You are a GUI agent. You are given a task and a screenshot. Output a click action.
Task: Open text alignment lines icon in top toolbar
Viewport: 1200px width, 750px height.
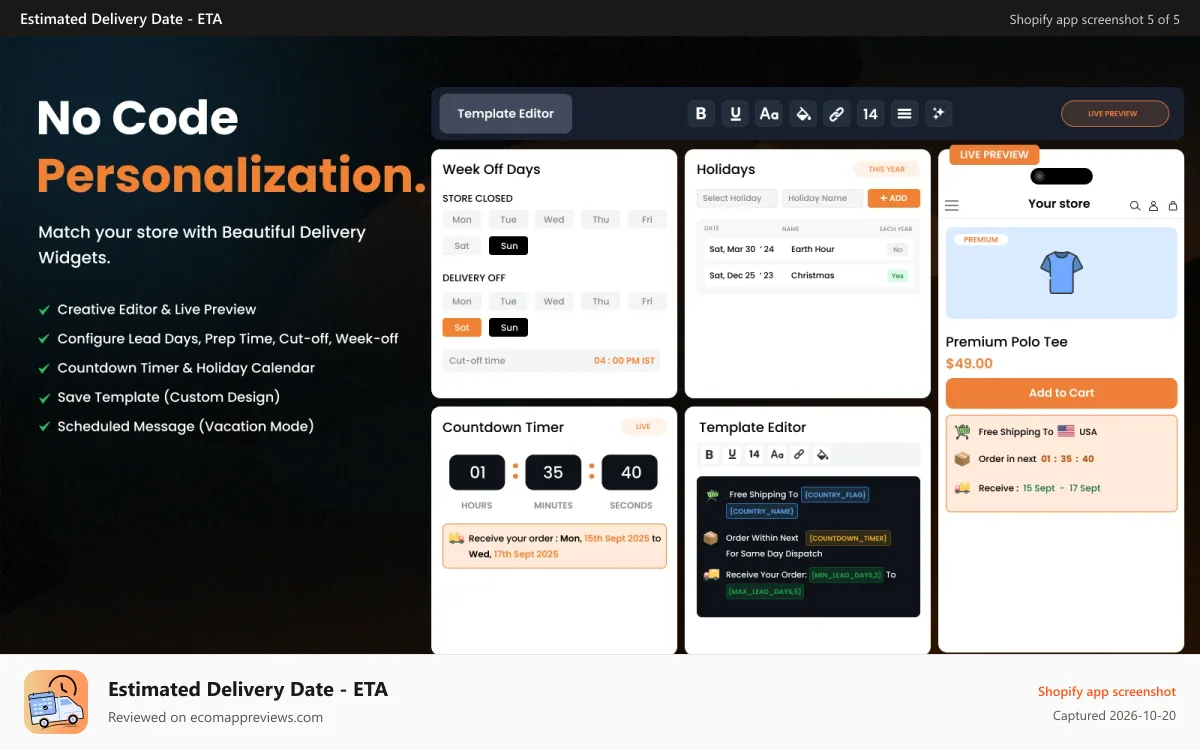[x=905, y=114]
